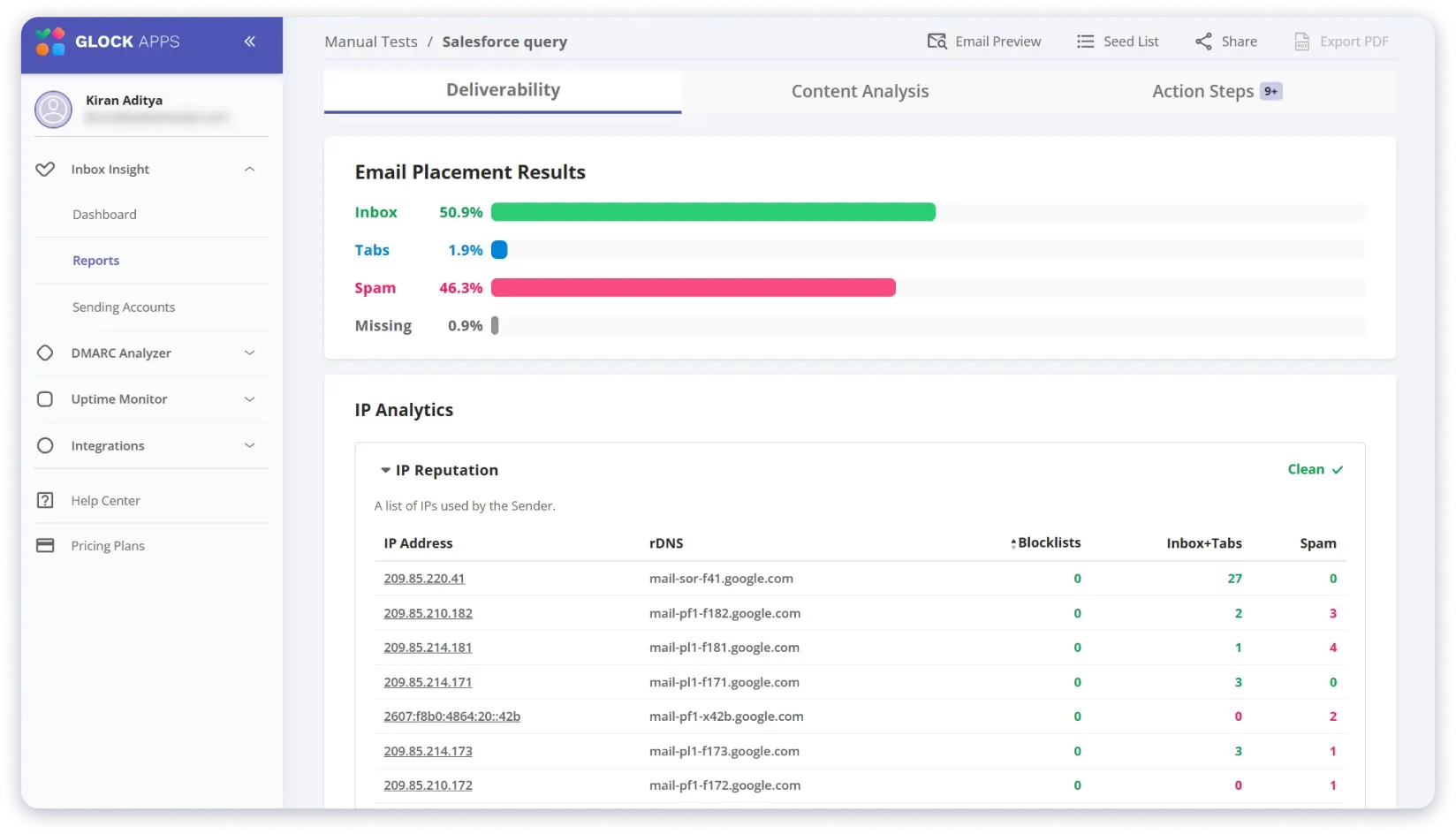Collapse the sidebar with double-chevron icon

(250, 42)
